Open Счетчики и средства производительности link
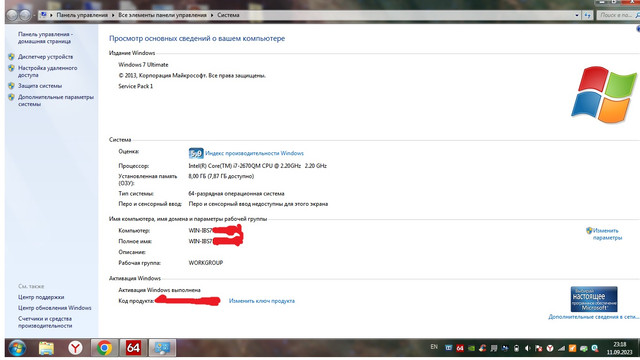This screenshot has width=640, height=360. click(45, 322)
